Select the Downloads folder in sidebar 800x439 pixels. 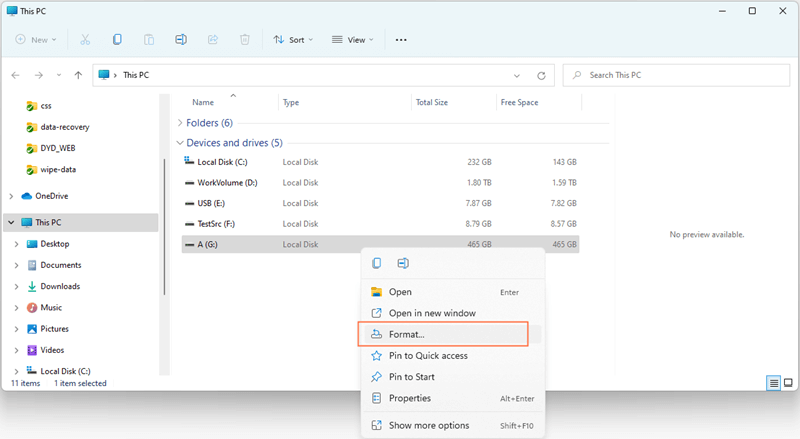tap(60, 286)
